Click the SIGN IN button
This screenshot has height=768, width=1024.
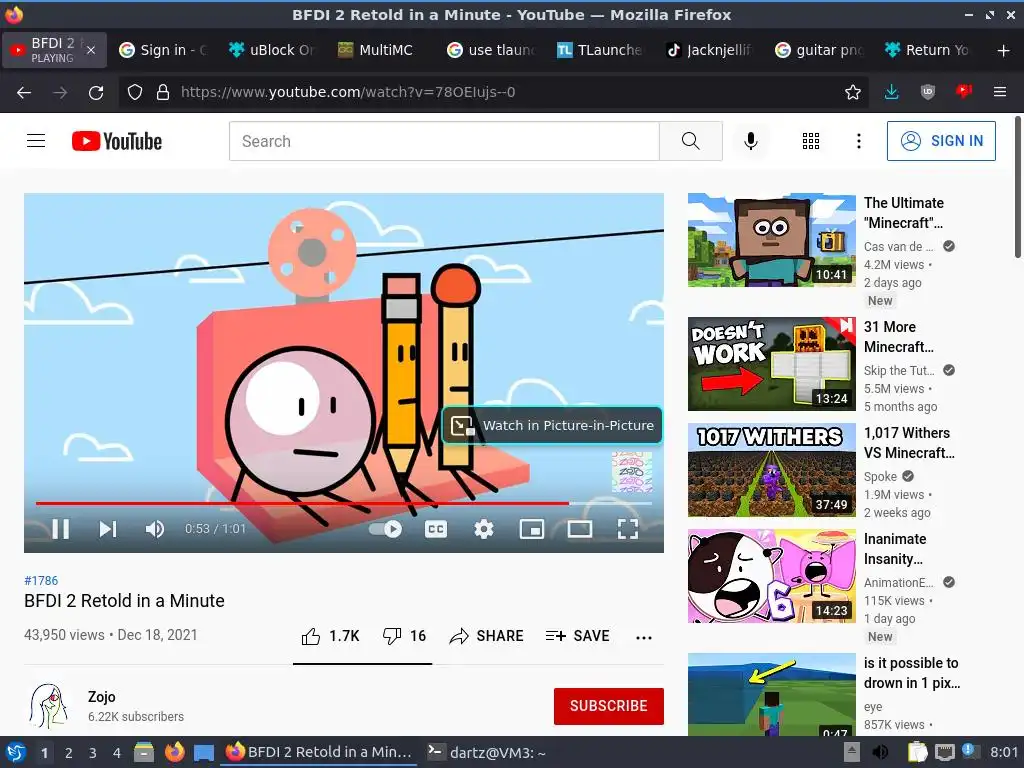click(x=941, y=141)
